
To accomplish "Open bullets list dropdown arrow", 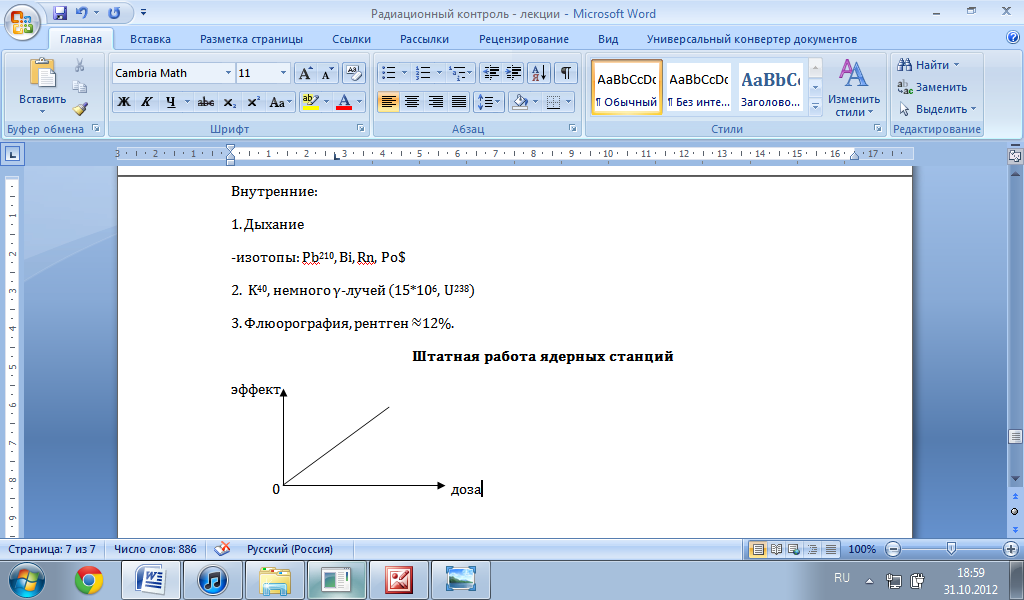I will (405, 72).
